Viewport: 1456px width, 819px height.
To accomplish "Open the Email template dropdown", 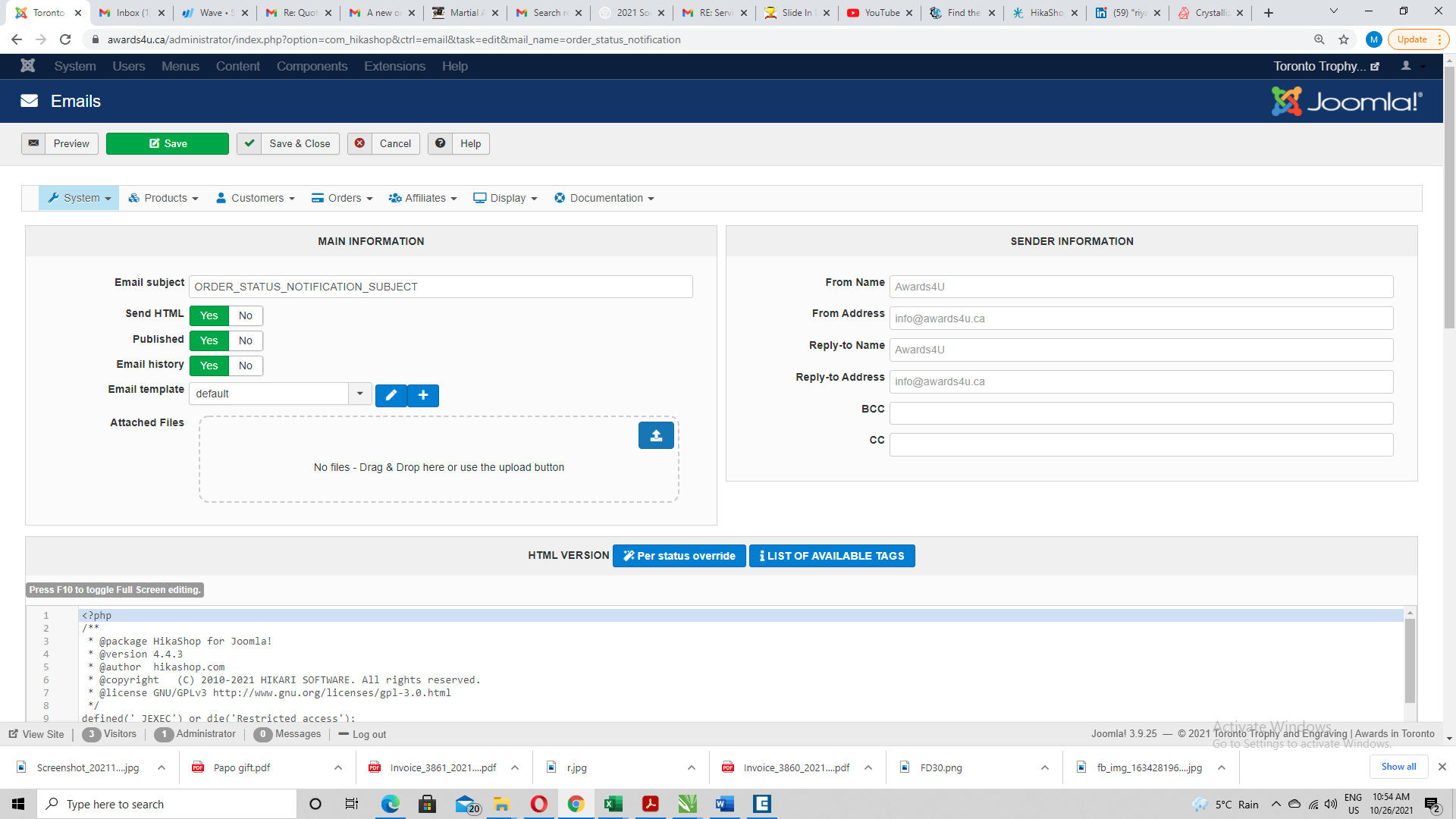I will (359, 394).
